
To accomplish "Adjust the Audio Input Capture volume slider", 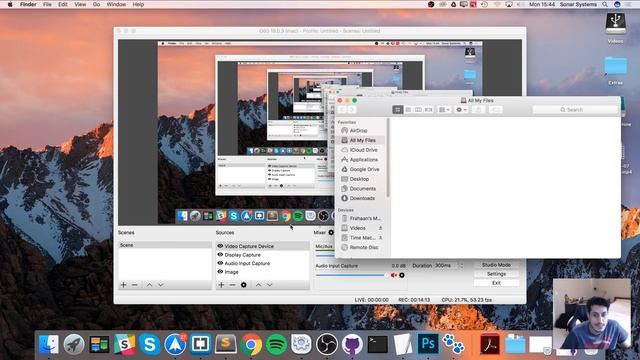I will click(x=351, y=275).
